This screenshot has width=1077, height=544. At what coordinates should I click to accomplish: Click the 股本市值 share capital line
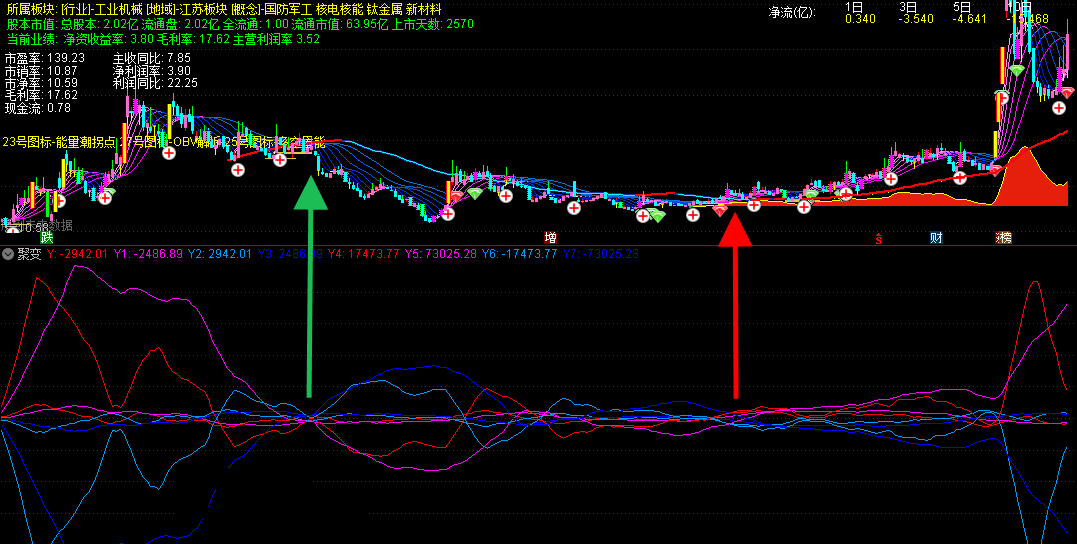[240, 24]
